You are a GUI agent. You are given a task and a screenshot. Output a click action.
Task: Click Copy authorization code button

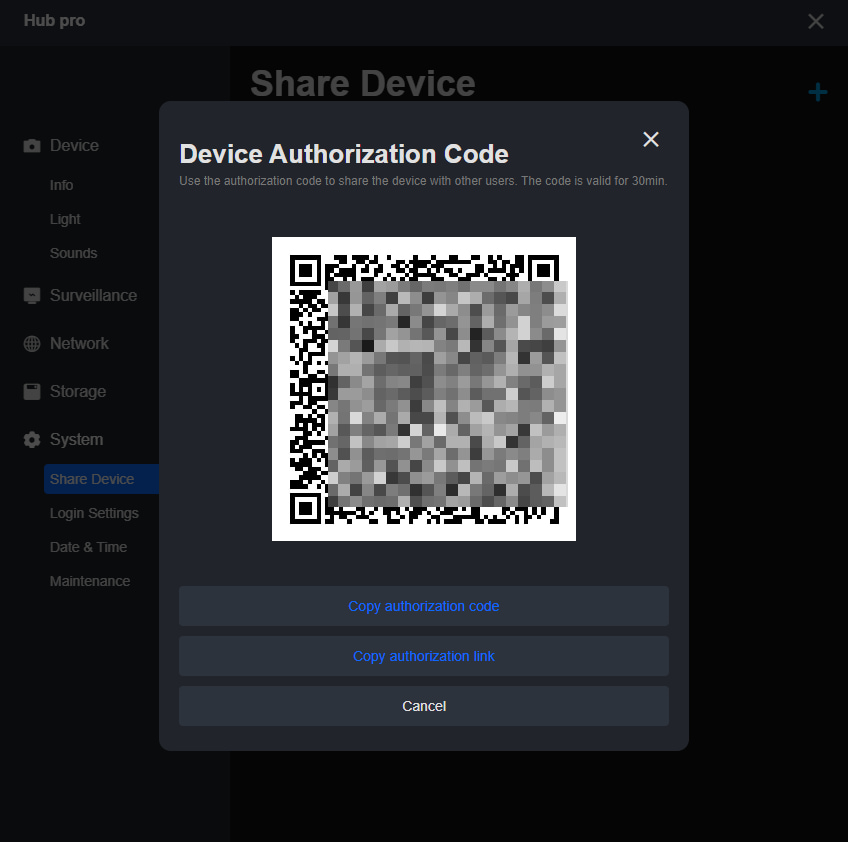[423, 606]
